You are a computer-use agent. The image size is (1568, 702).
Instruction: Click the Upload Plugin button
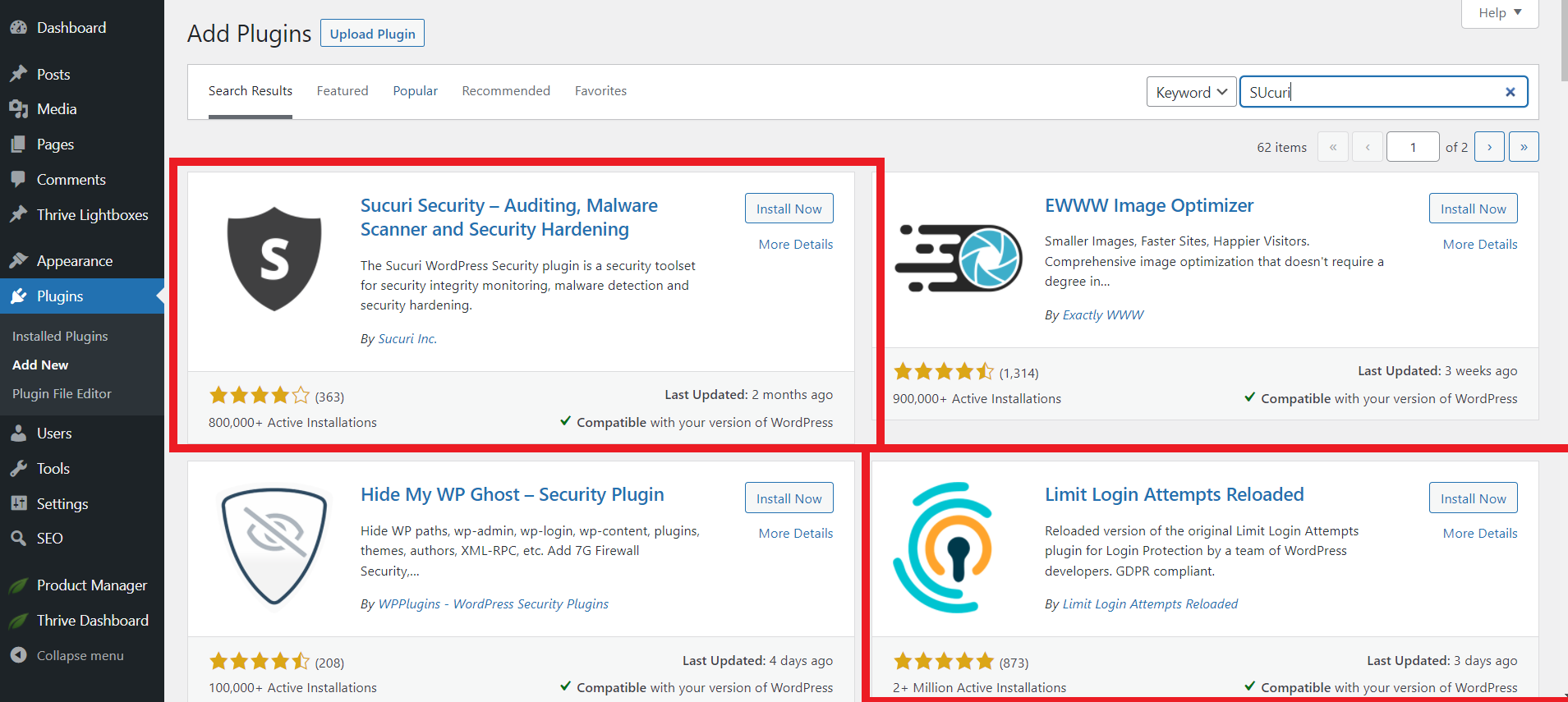[372, 34]
